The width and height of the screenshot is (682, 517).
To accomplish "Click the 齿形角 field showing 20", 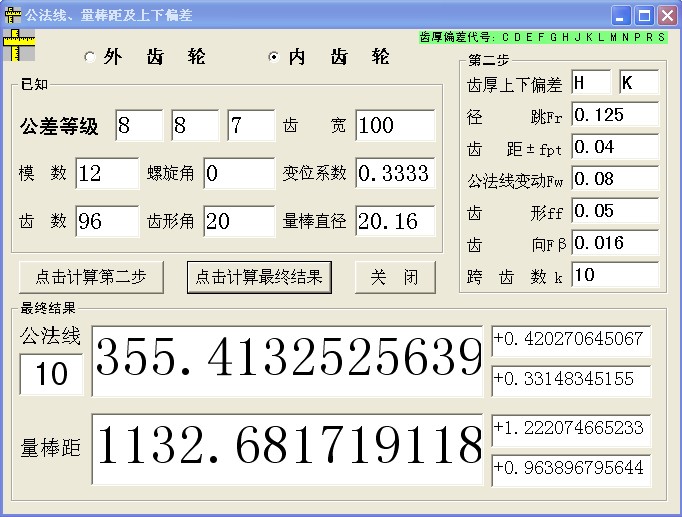I will point(239,221).
